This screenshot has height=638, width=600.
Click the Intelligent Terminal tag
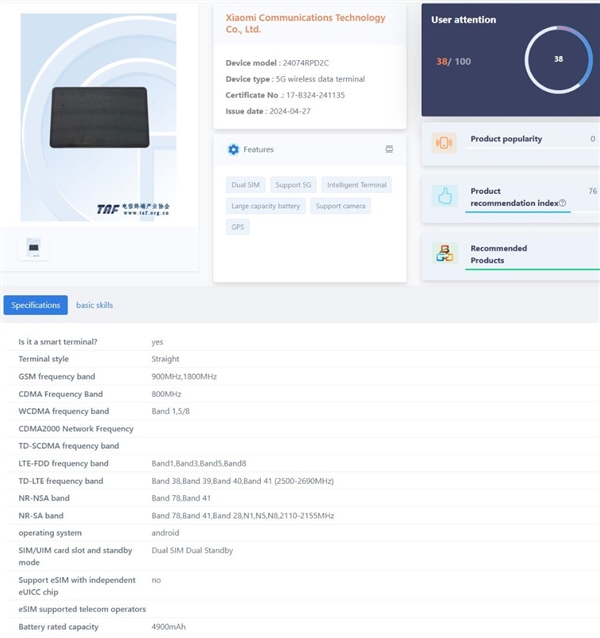click(357, 185)
